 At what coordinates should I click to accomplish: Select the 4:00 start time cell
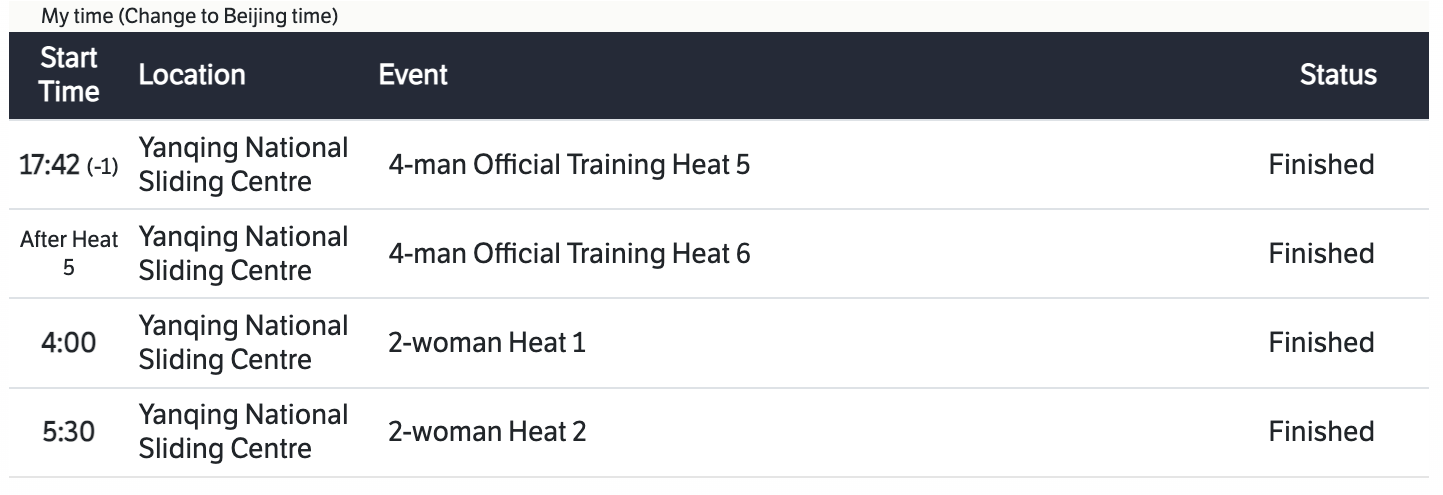point(69,343)
